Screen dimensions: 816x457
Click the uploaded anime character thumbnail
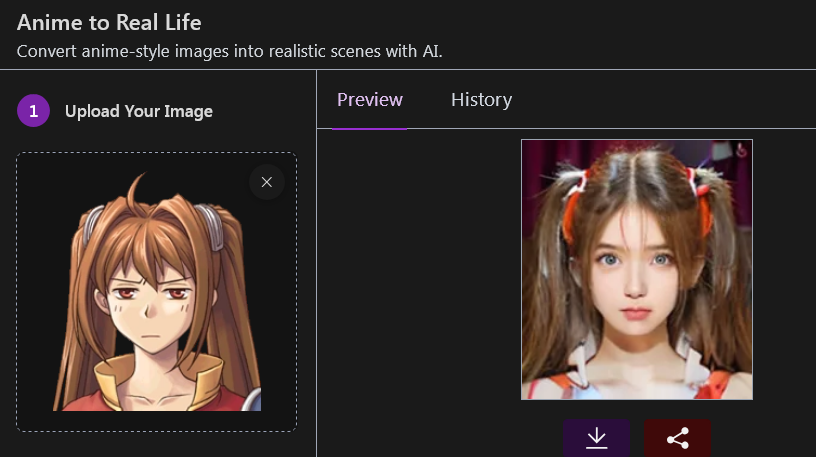(157, 291)
